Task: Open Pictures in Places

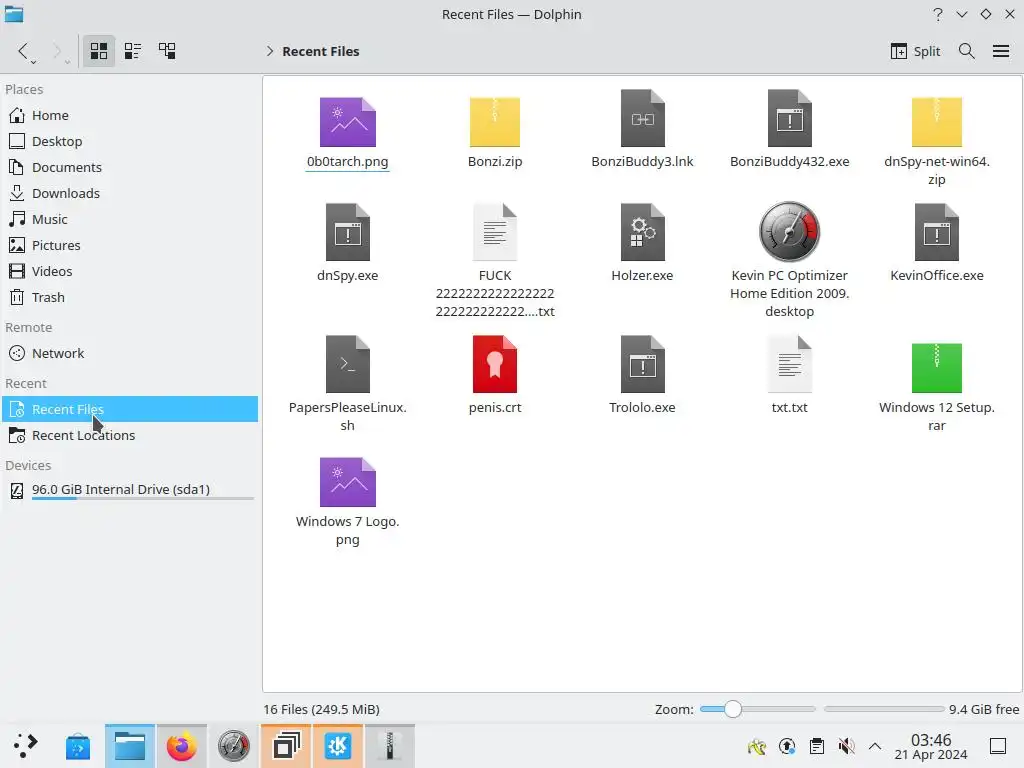Action: 130,246
